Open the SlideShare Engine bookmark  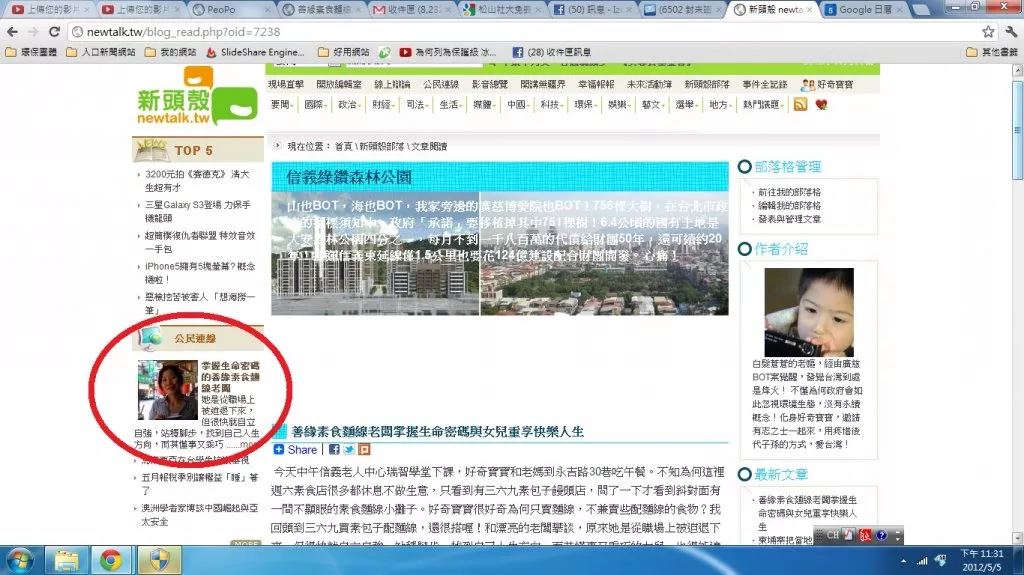[256, 52]
